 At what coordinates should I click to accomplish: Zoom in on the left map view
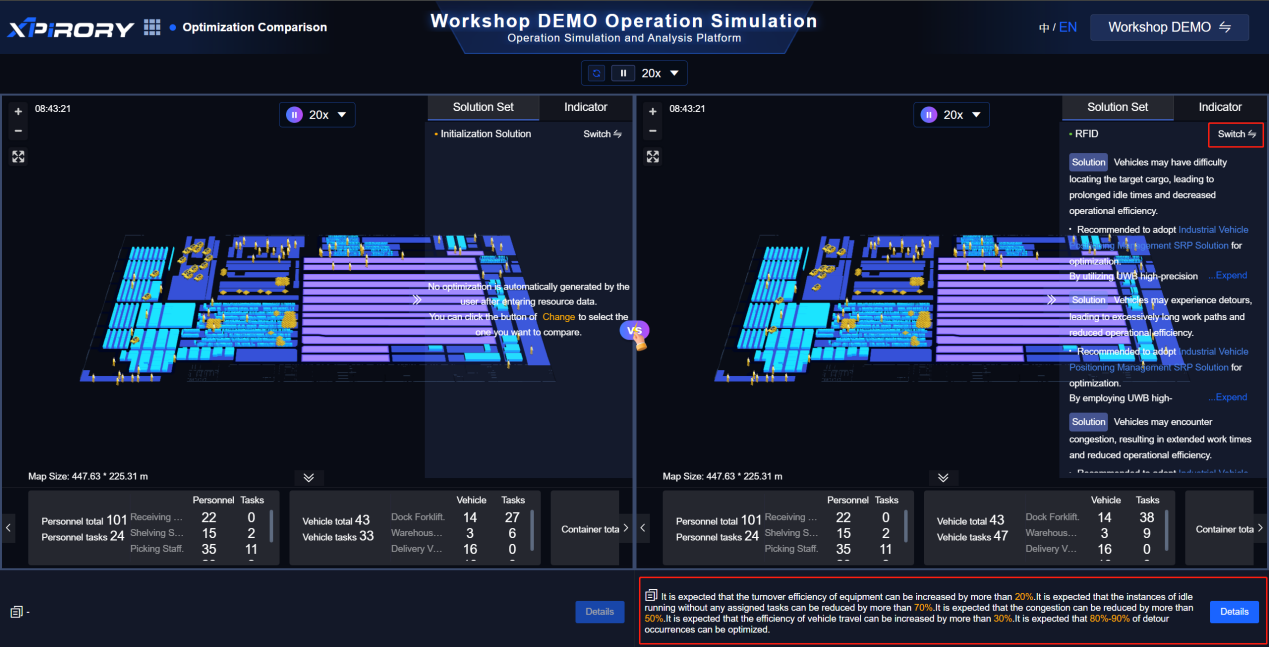18,112
